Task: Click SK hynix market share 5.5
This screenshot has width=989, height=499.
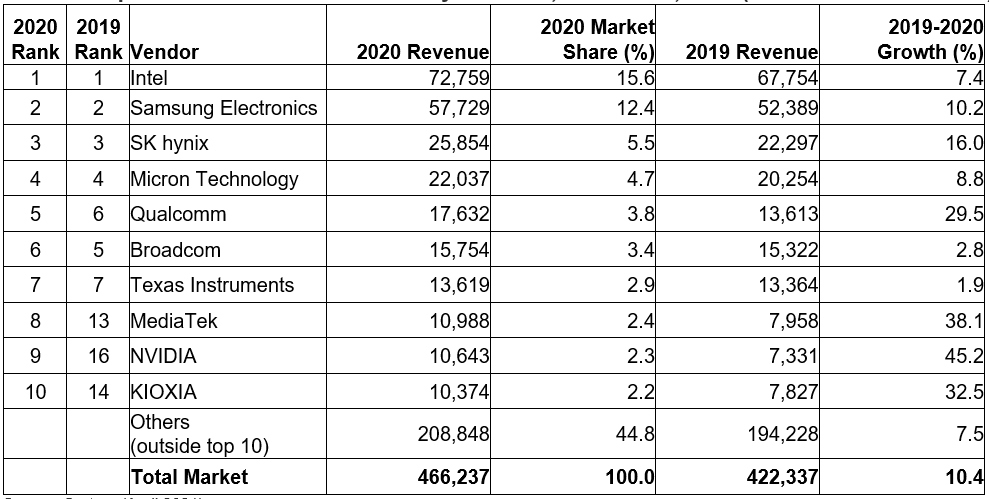Action: (639, 143)
